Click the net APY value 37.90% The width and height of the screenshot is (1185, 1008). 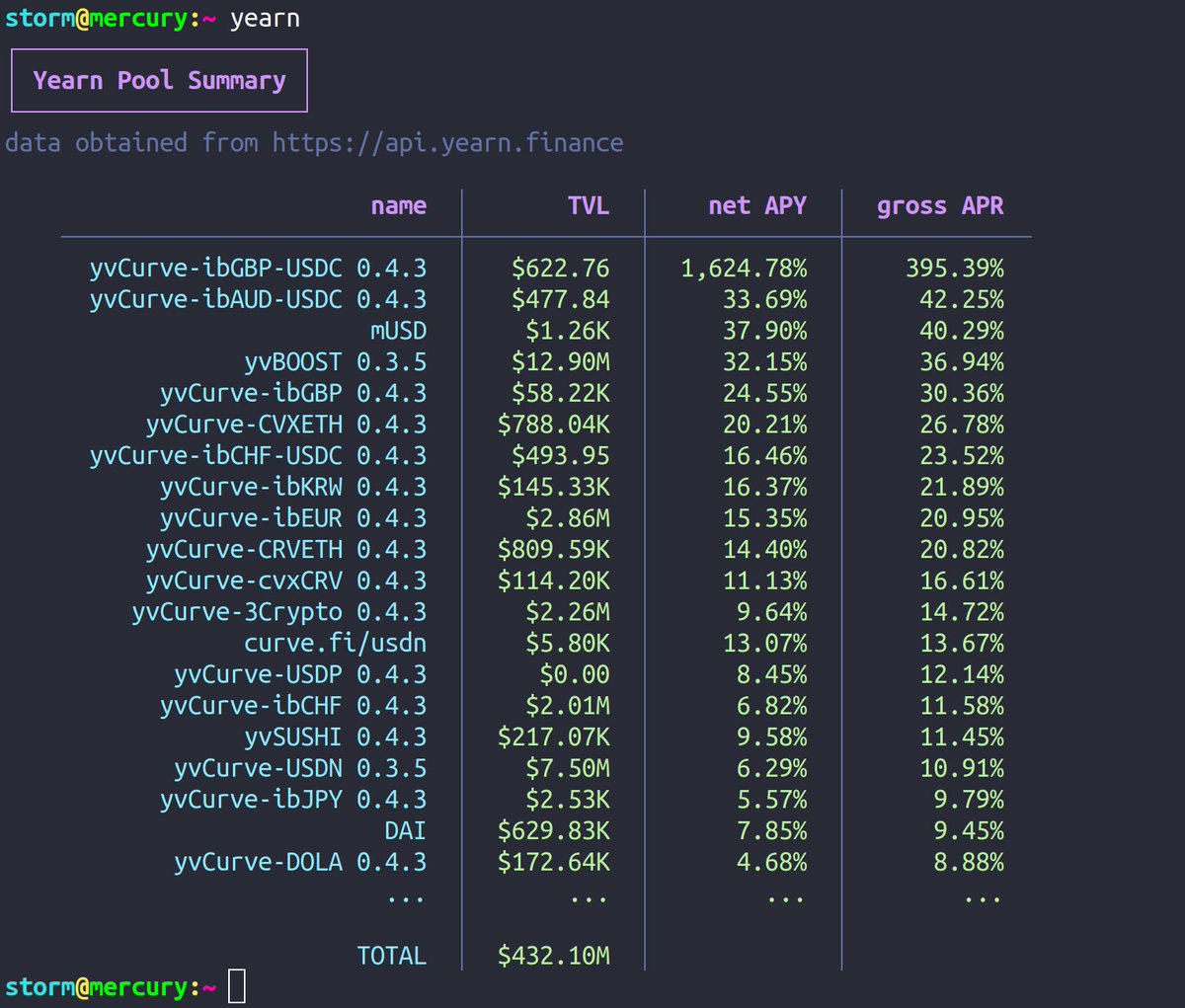coord(765,331)
